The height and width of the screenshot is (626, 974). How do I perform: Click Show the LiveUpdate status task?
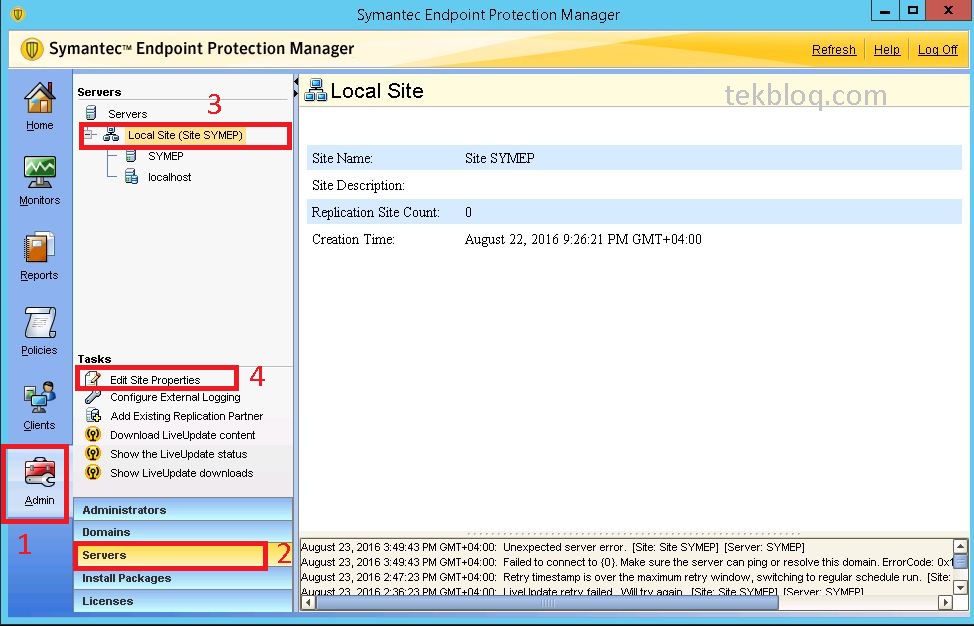pyautogui.click(x=178, y=454)
